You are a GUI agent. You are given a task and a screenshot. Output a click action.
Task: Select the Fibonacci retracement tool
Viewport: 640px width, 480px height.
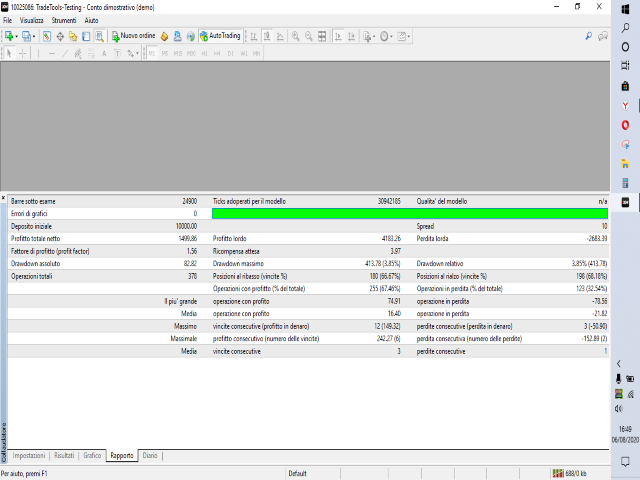[x=91, y=53]
